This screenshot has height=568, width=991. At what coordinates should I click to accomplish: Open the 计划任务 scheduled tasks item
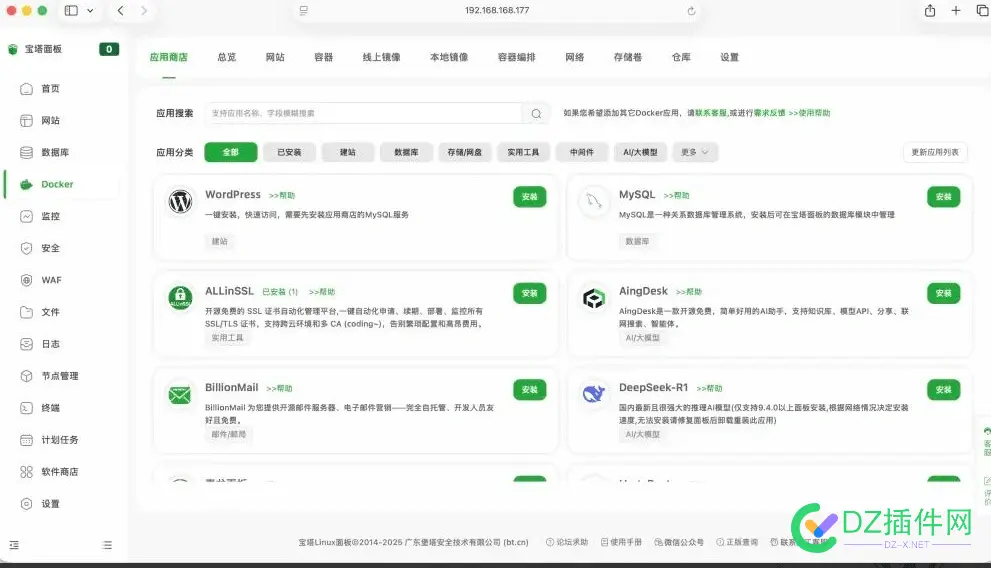coord(61,440)
